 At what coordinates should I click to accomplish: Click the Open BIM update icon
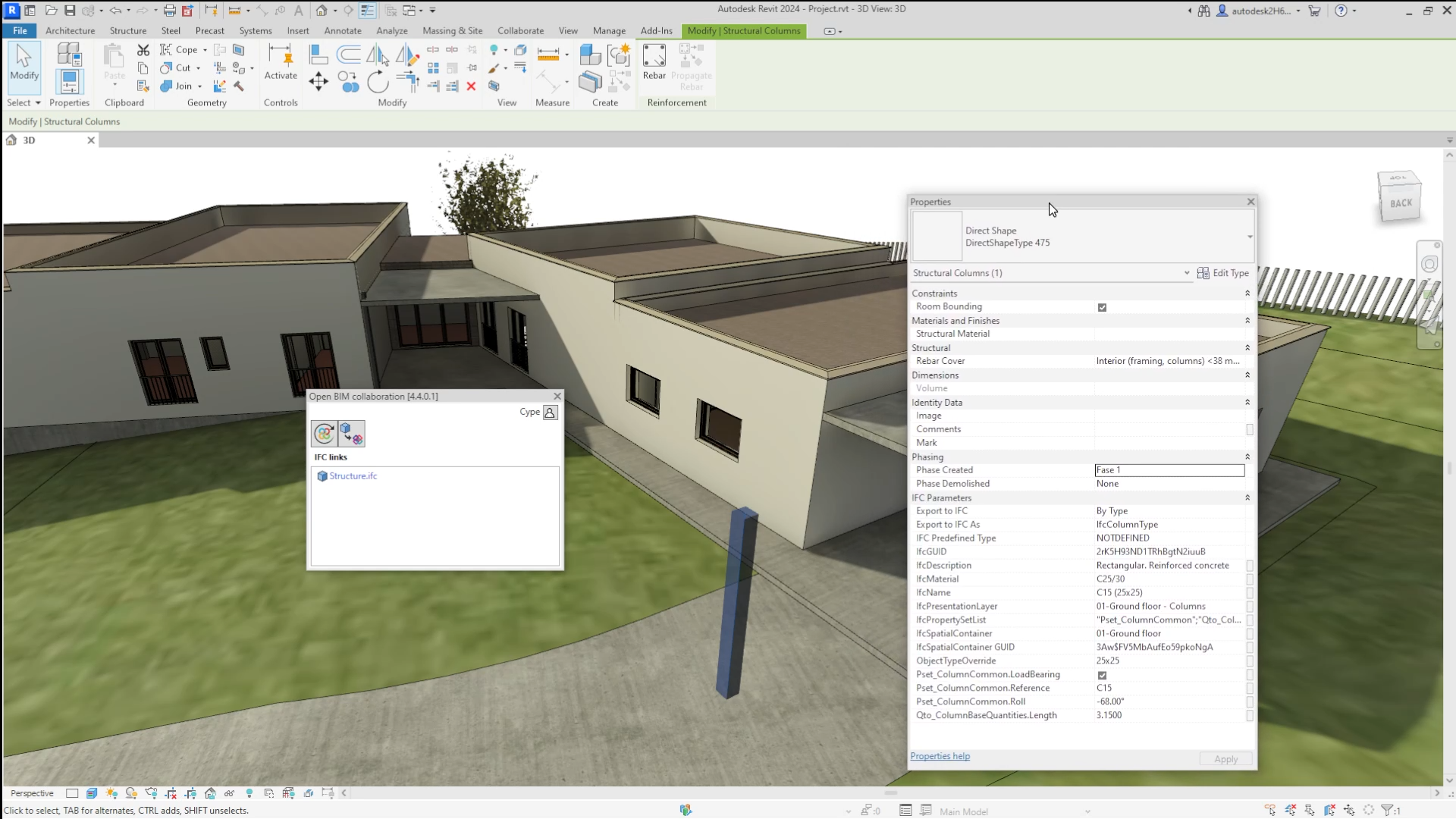coord(324,433)
